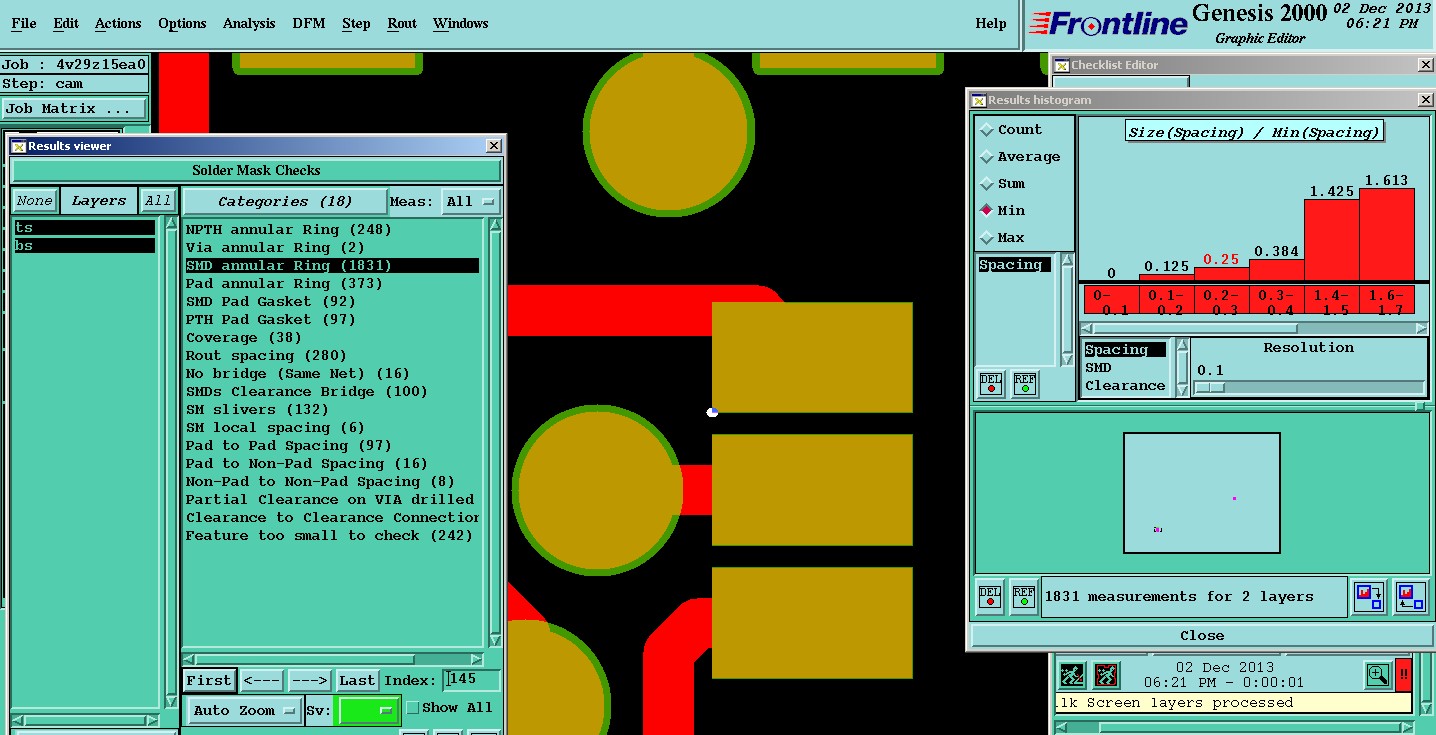The height and width of the screenshot is (735, 1436).
Task: Click the REF icon below the Spacing list
Action: coord(1025,384)
